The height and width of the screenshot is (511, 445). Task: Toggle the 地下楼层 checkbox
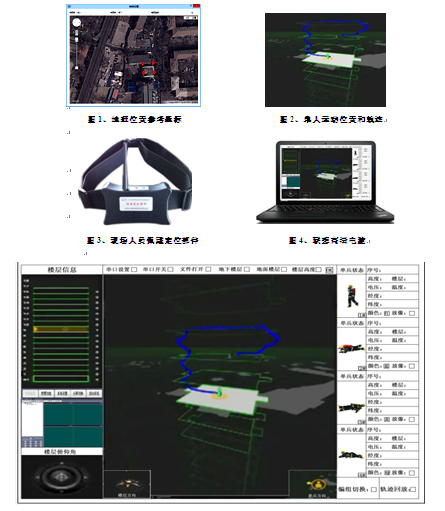[247, 269]
